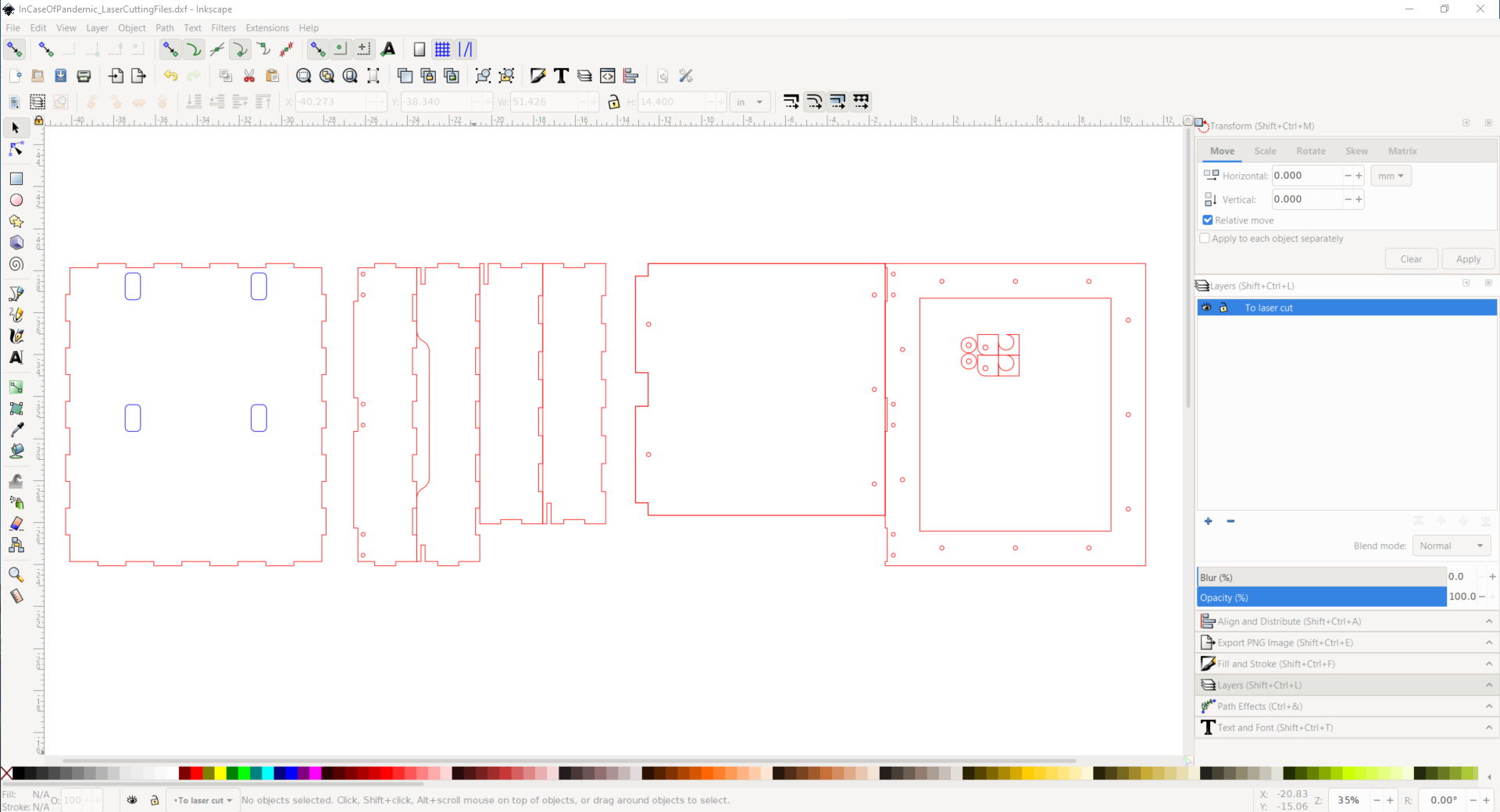Select the Text tool in the toolbox

coord(16,358)
